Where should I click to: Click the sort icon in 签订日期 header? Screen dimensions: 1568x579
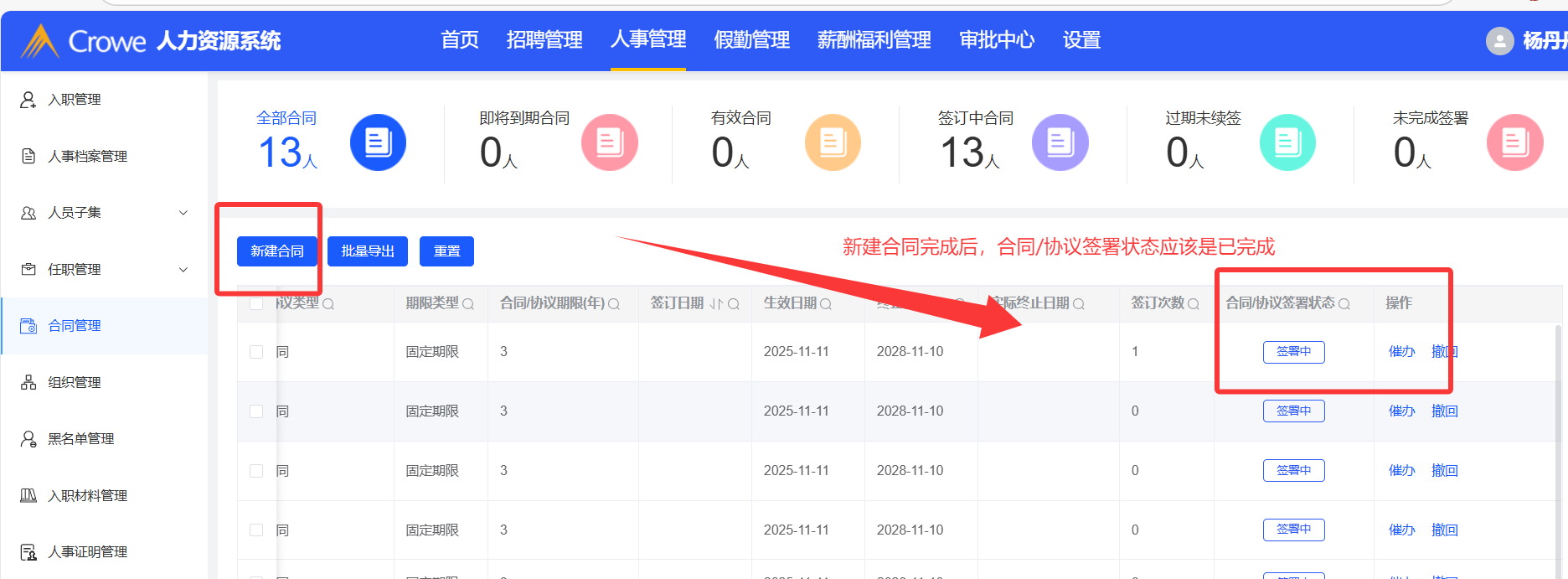click(716, 304)
